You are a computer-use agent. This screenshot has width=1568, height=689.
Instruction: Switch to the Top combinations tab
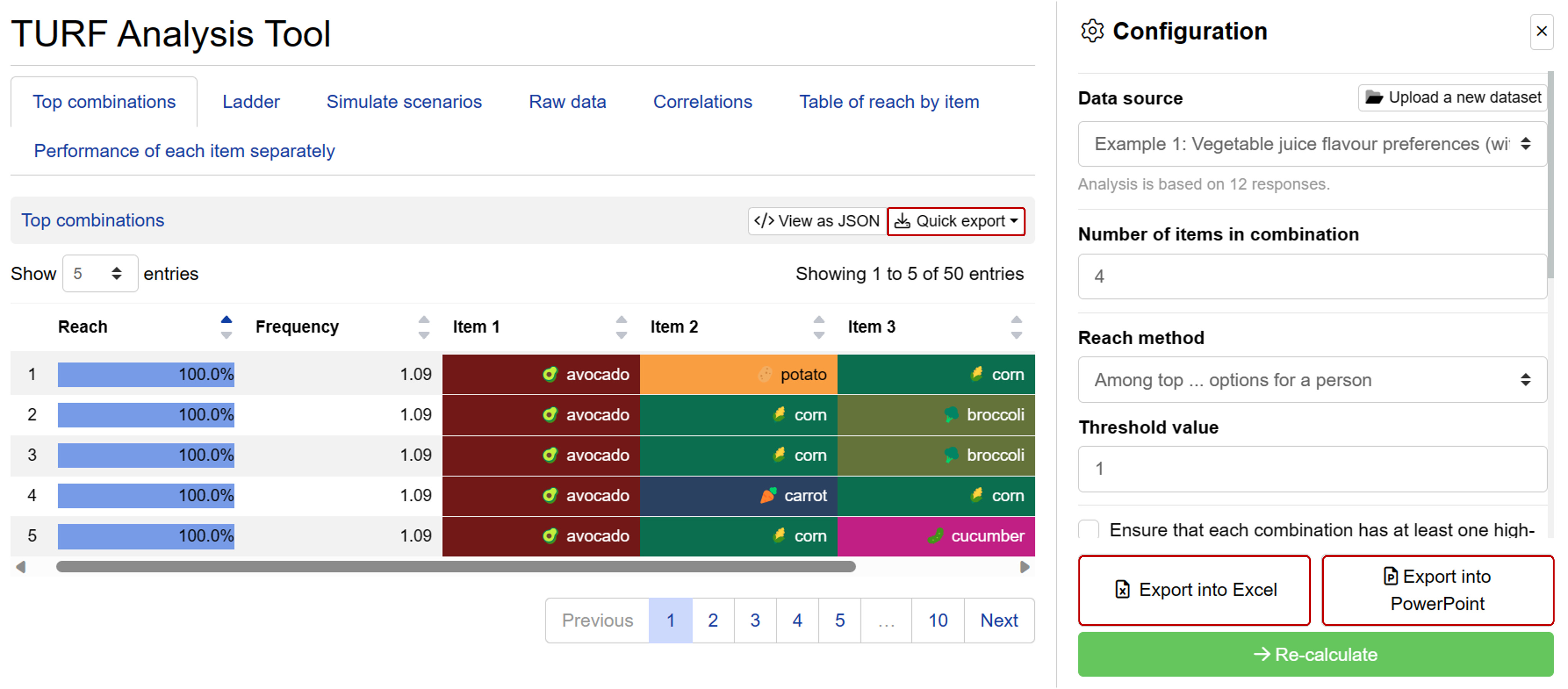[104, 101]
